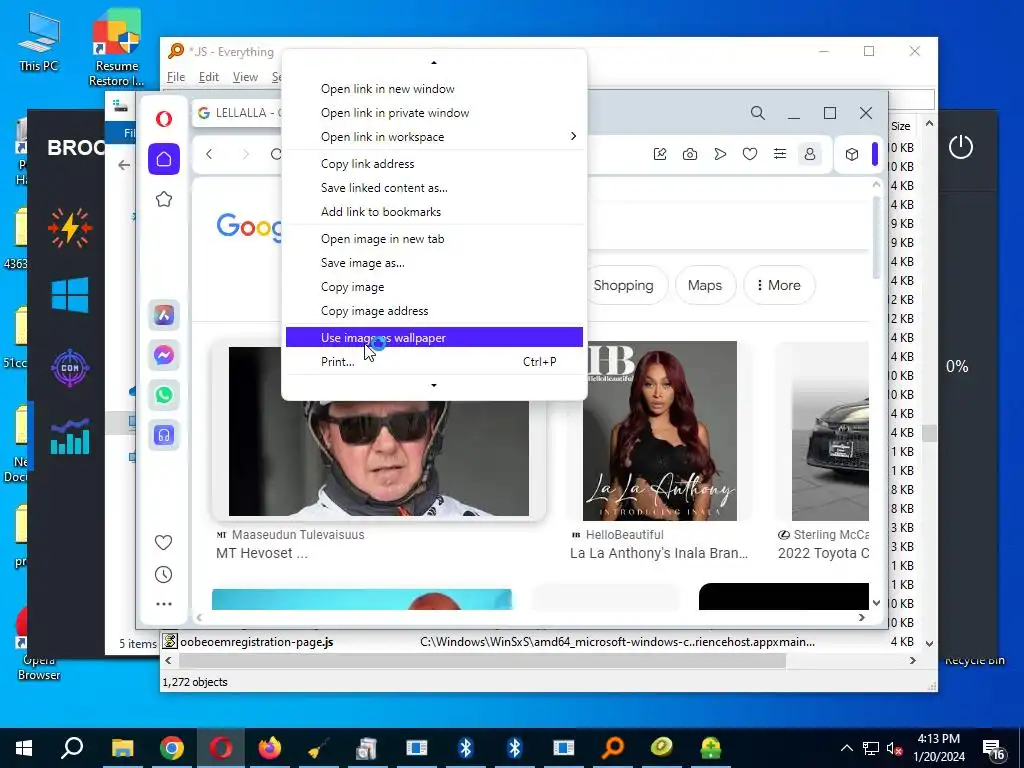The height and width of the screenshot is (768, 1024).
Task: Open This PC desktop icon
Action: [x=39, y=41]
